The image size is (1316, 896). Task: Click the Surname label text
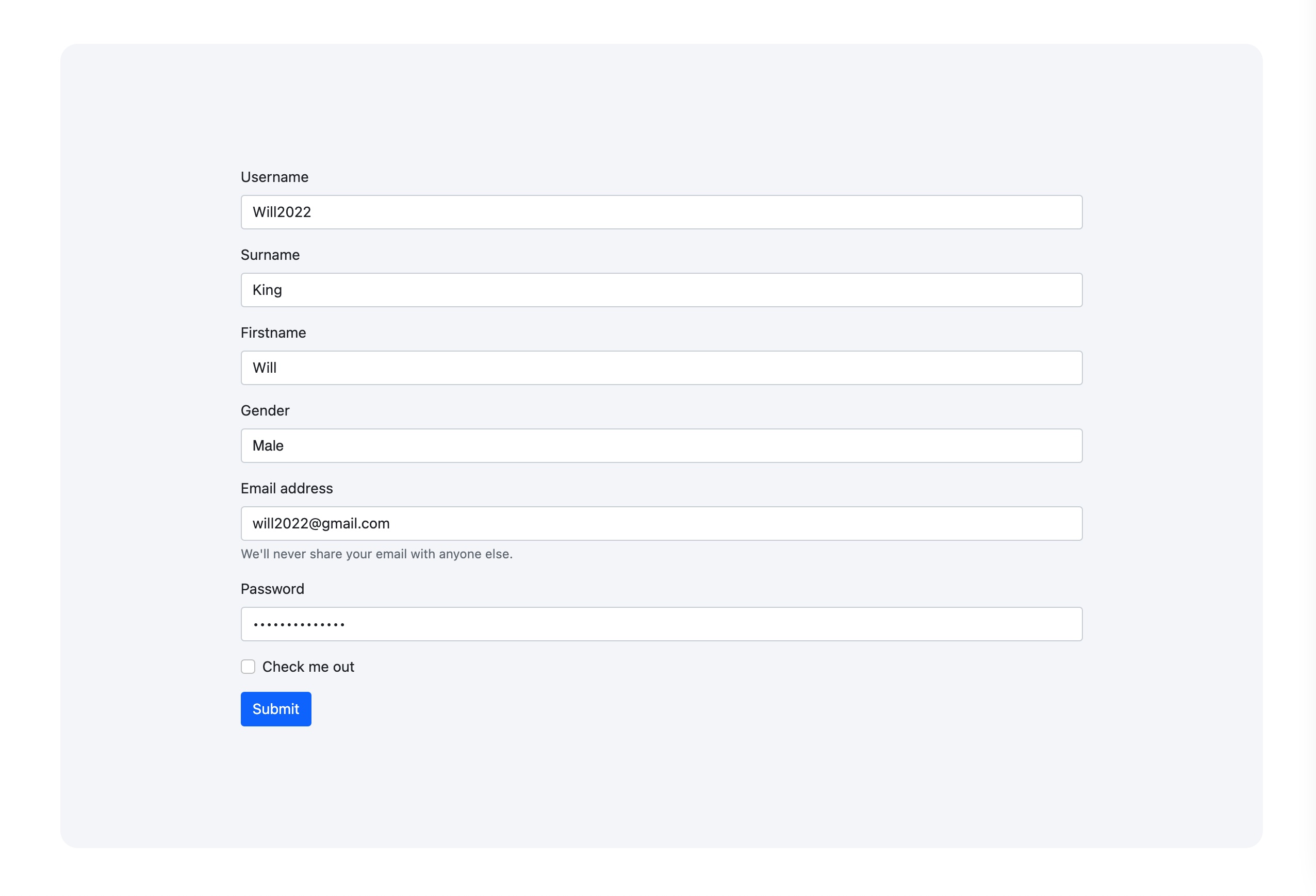270,255
